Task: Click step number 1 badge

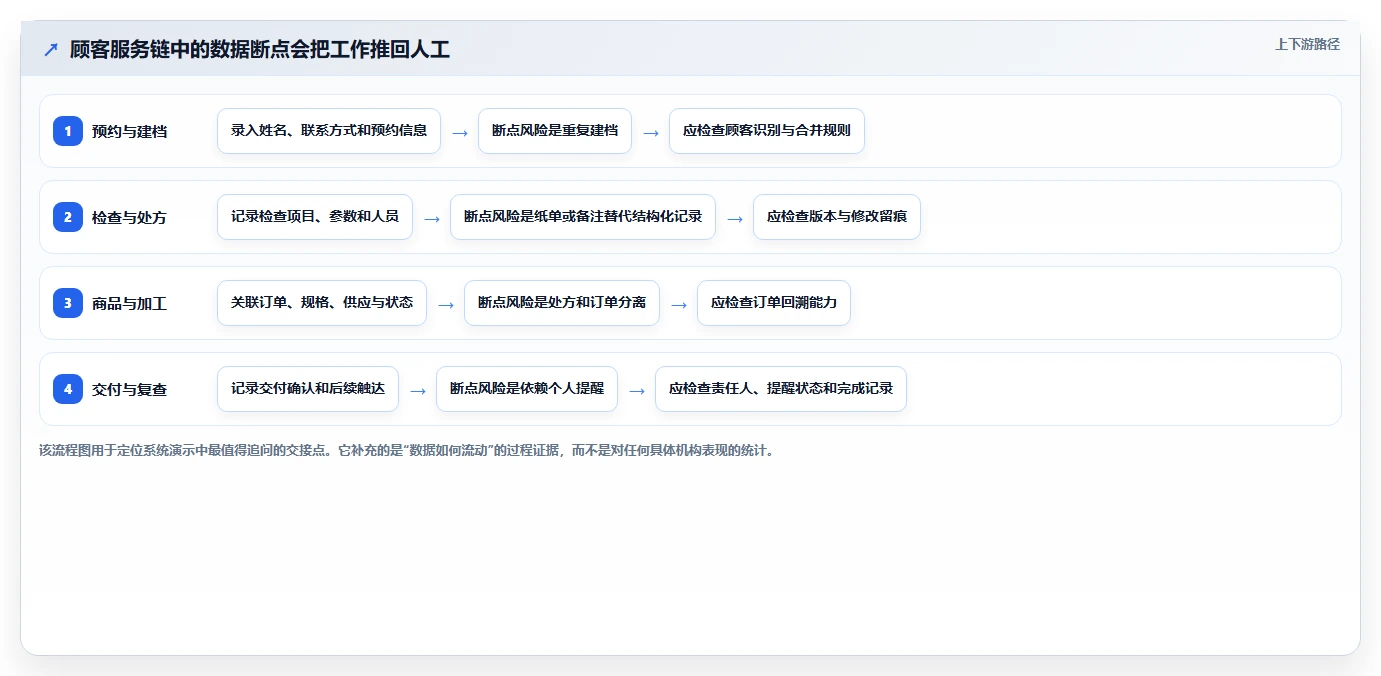Action: (68, 130)
